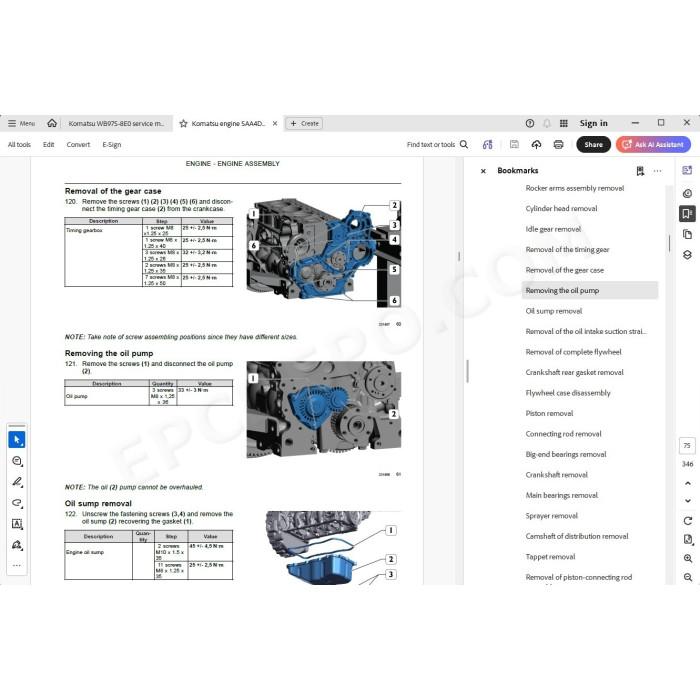Open Sprayer removal bookmark
700x700 pixels.
[x=551, y=516]
